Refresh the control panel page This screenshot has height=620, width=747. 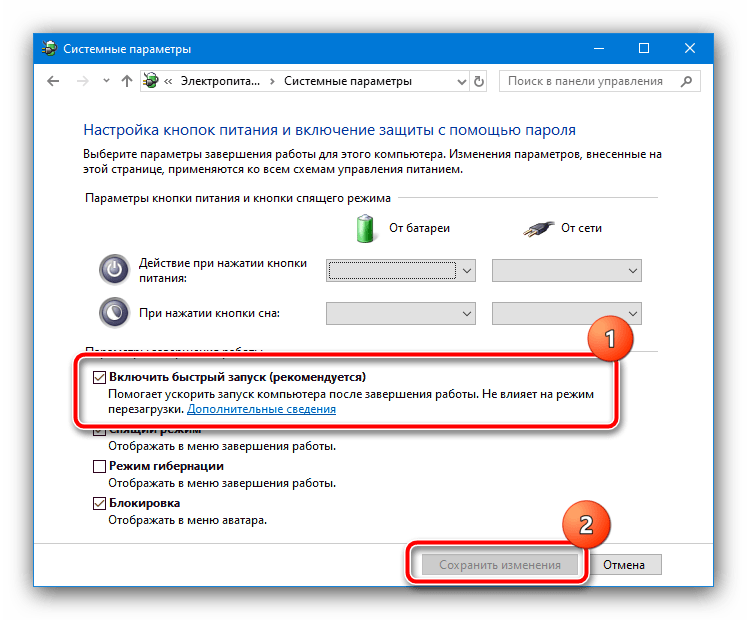pos(479,81)
